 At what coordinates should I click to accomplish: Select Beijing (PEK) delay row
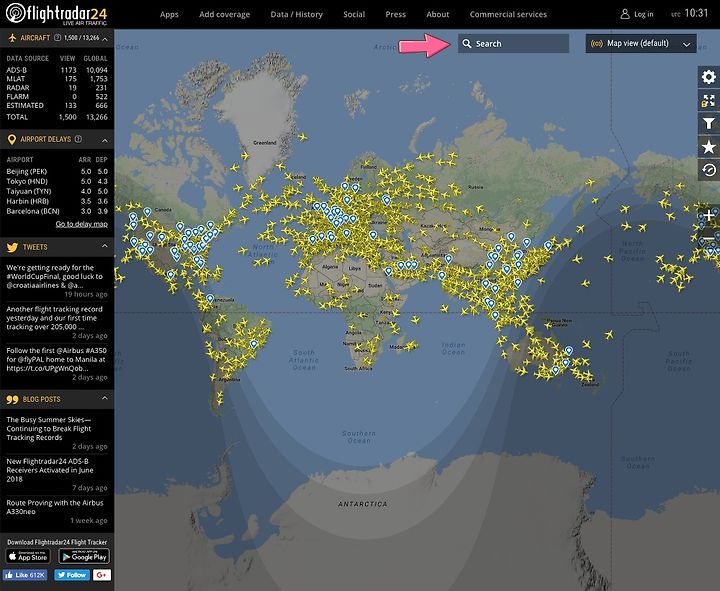pyautogui.click(x=57, y=171)
